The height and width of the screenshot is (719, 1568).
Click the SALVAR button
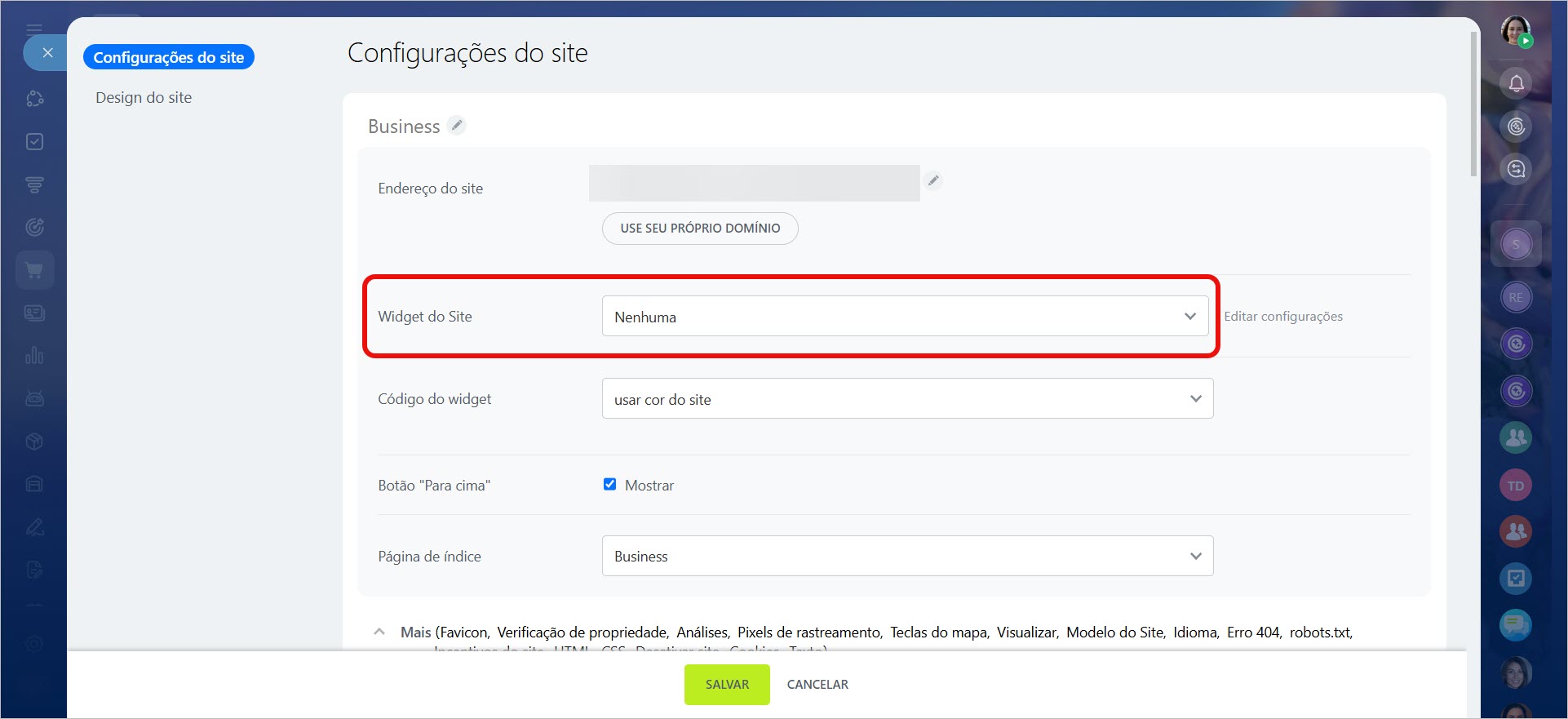[x=726, y=684]
